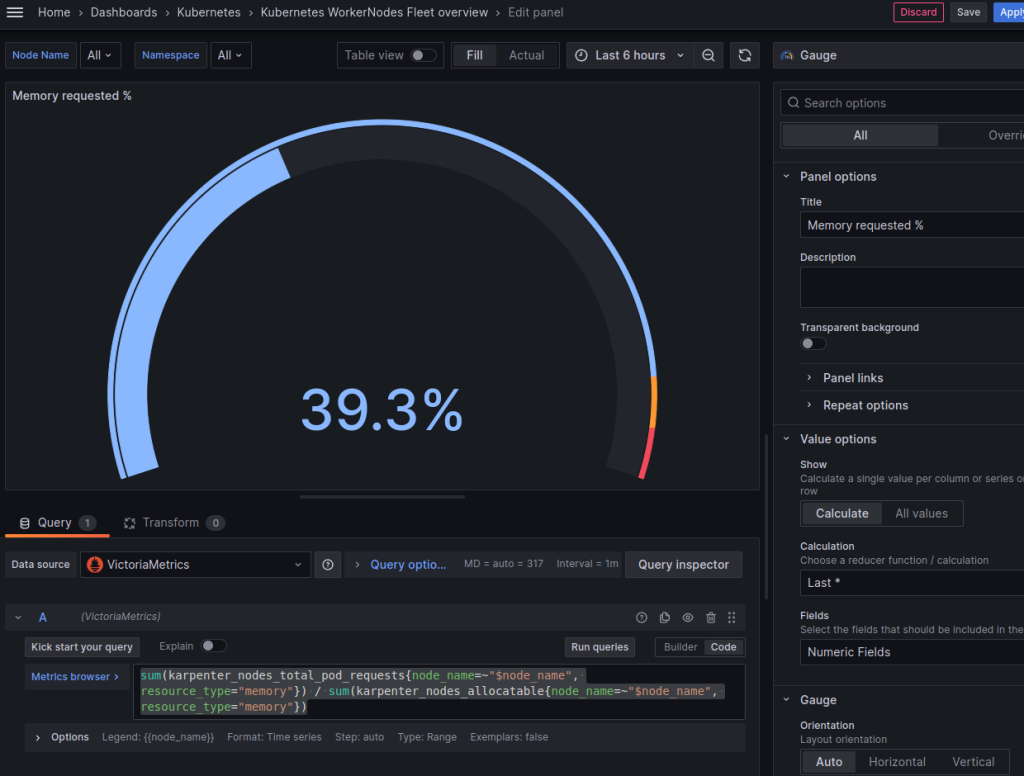Zoom out the dashboard time range
Viewport: 1024px width, 776px height.
click(709, 55)
